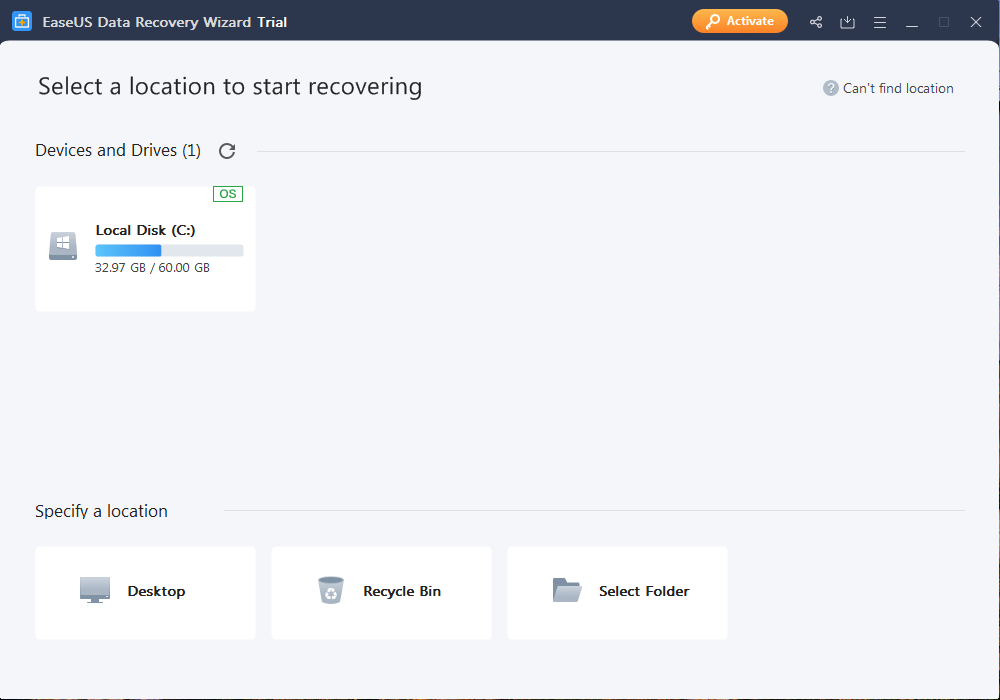Click the EaseUS logo icon in title bar

click(22, 21)
